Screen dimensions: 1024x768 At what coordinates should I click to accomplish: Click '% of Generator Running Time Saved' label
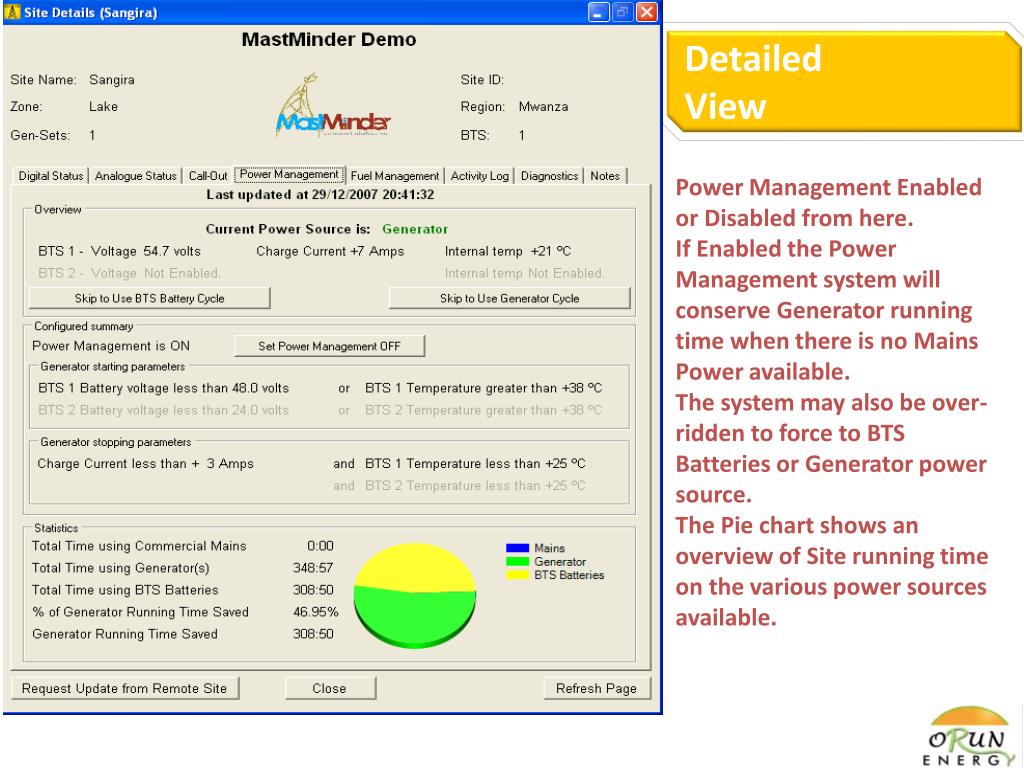(140, 612)
